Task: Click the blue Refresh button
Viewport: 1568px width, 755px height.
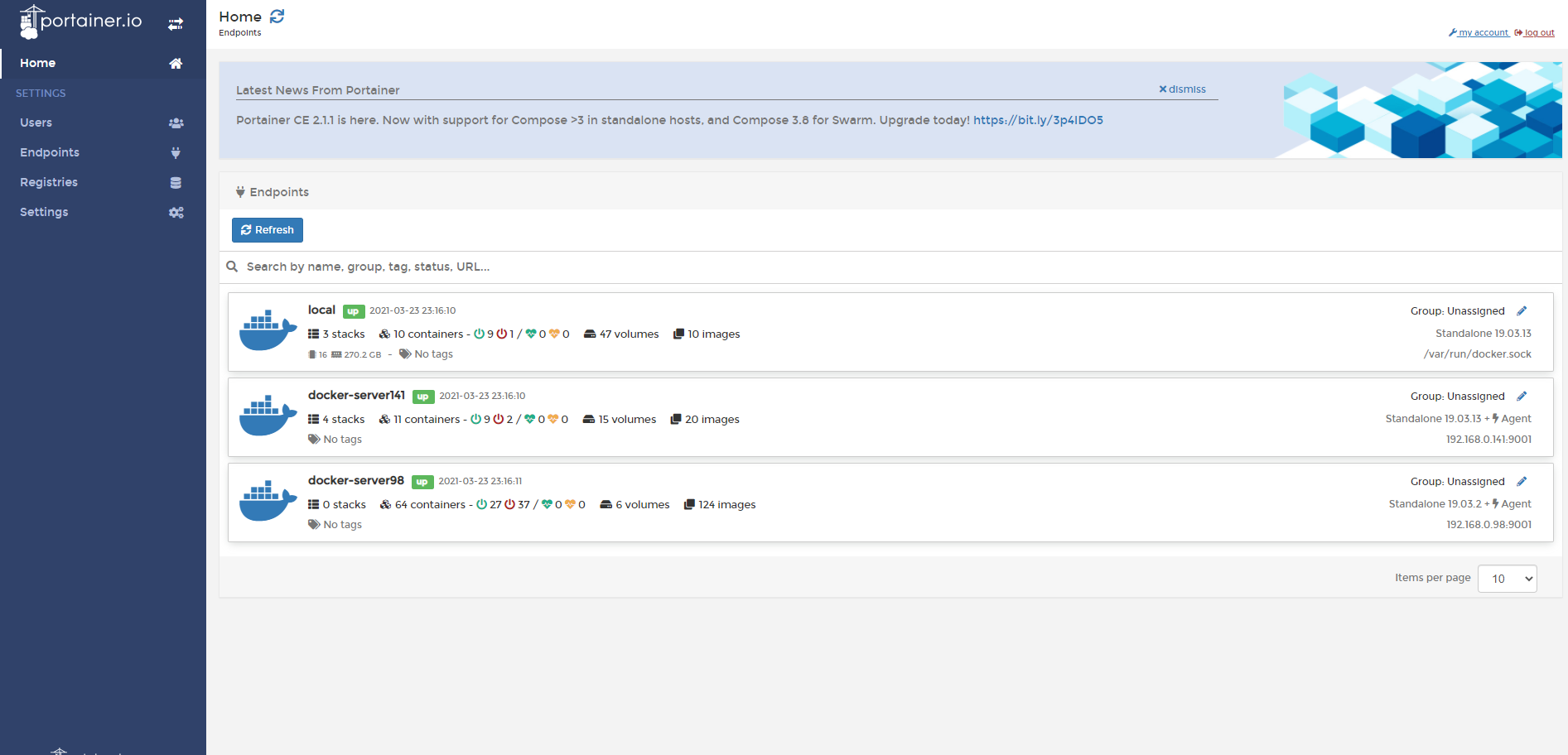Action: (268, 230)
